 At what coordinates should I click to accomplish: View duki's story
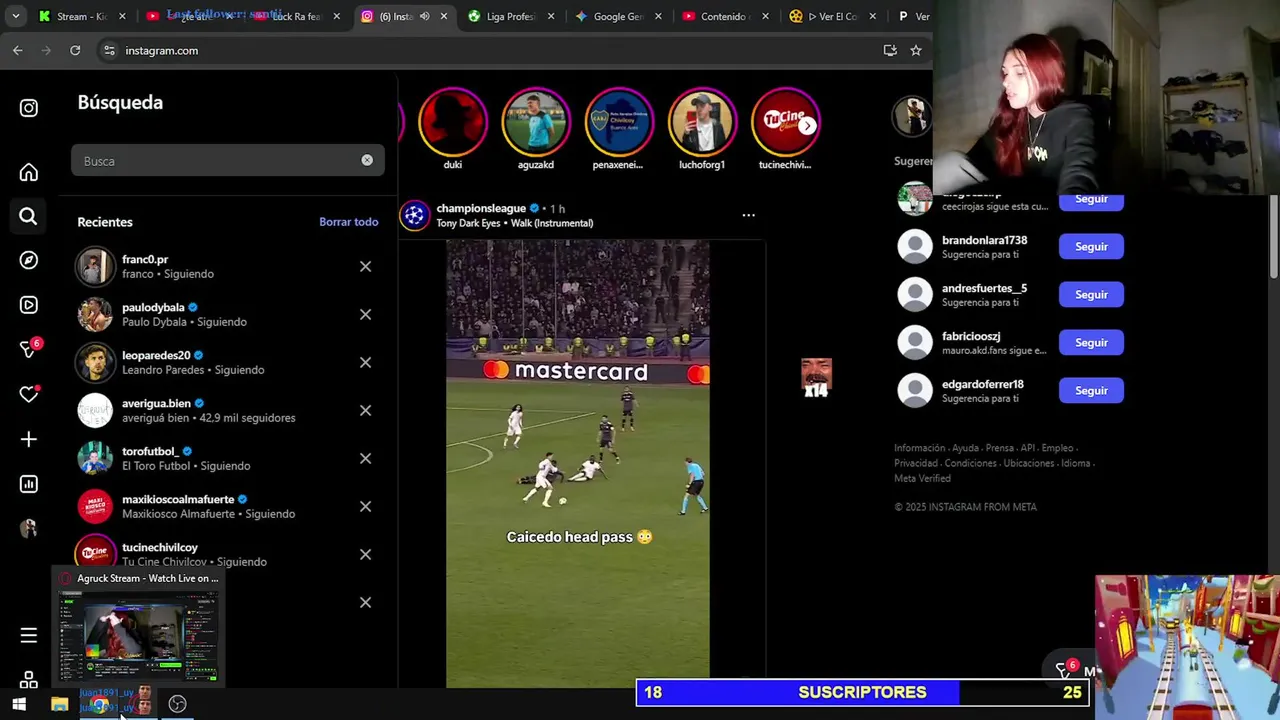tap(452, 123)
